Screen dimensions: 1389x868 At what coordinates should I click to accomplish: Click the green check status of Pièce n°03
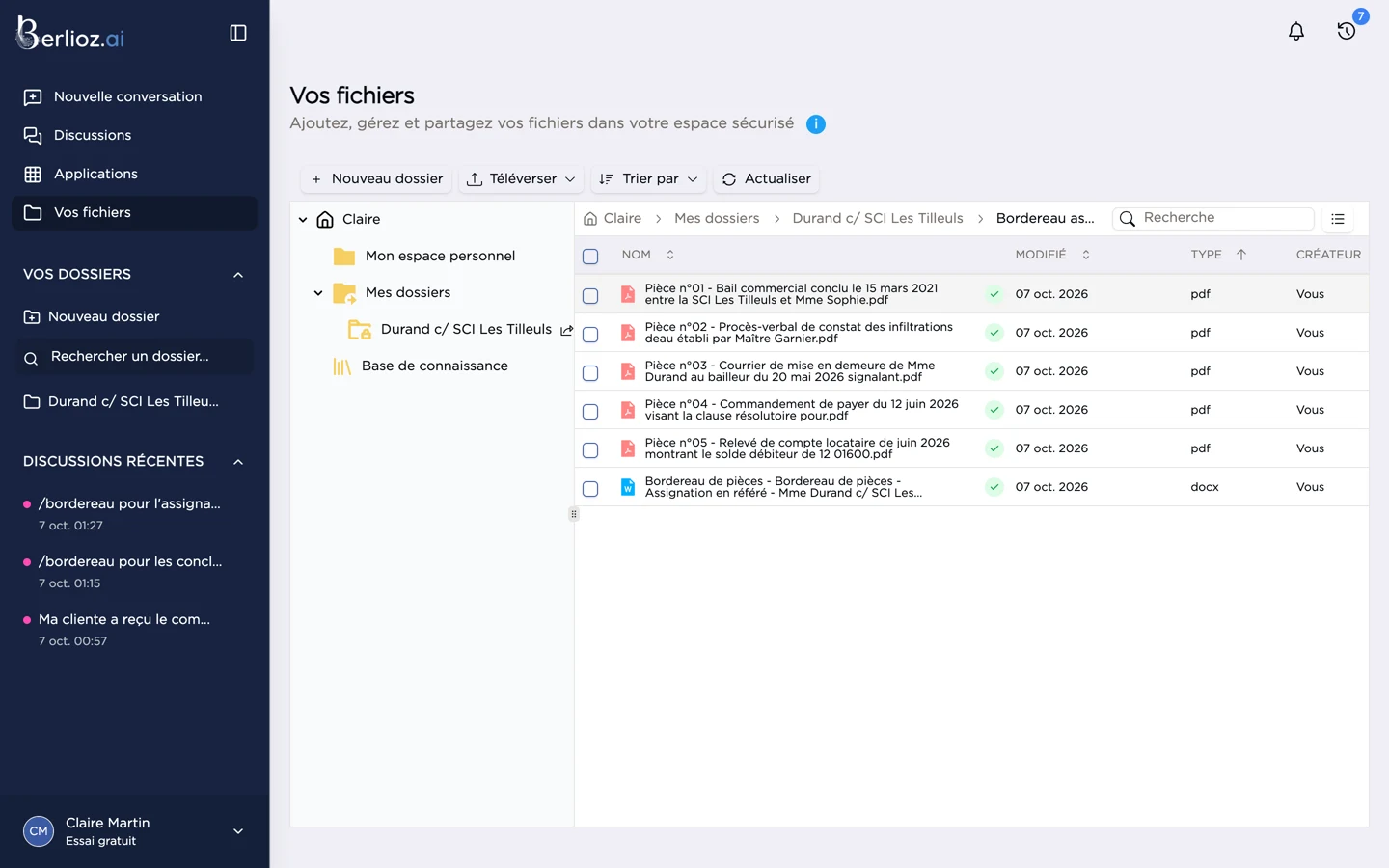(x=994, y=371)
